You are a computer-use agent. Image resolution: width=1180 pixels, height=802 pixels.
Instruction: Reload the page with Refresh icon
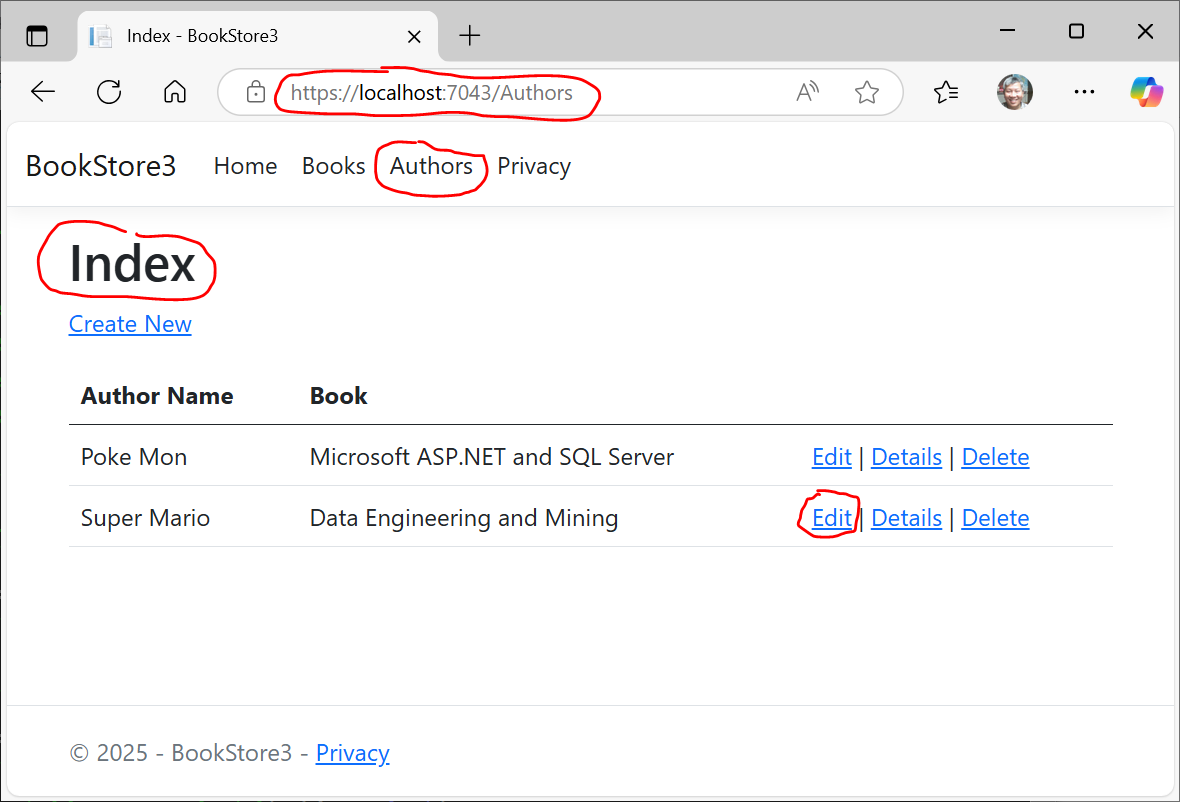[x=109, y=92]
